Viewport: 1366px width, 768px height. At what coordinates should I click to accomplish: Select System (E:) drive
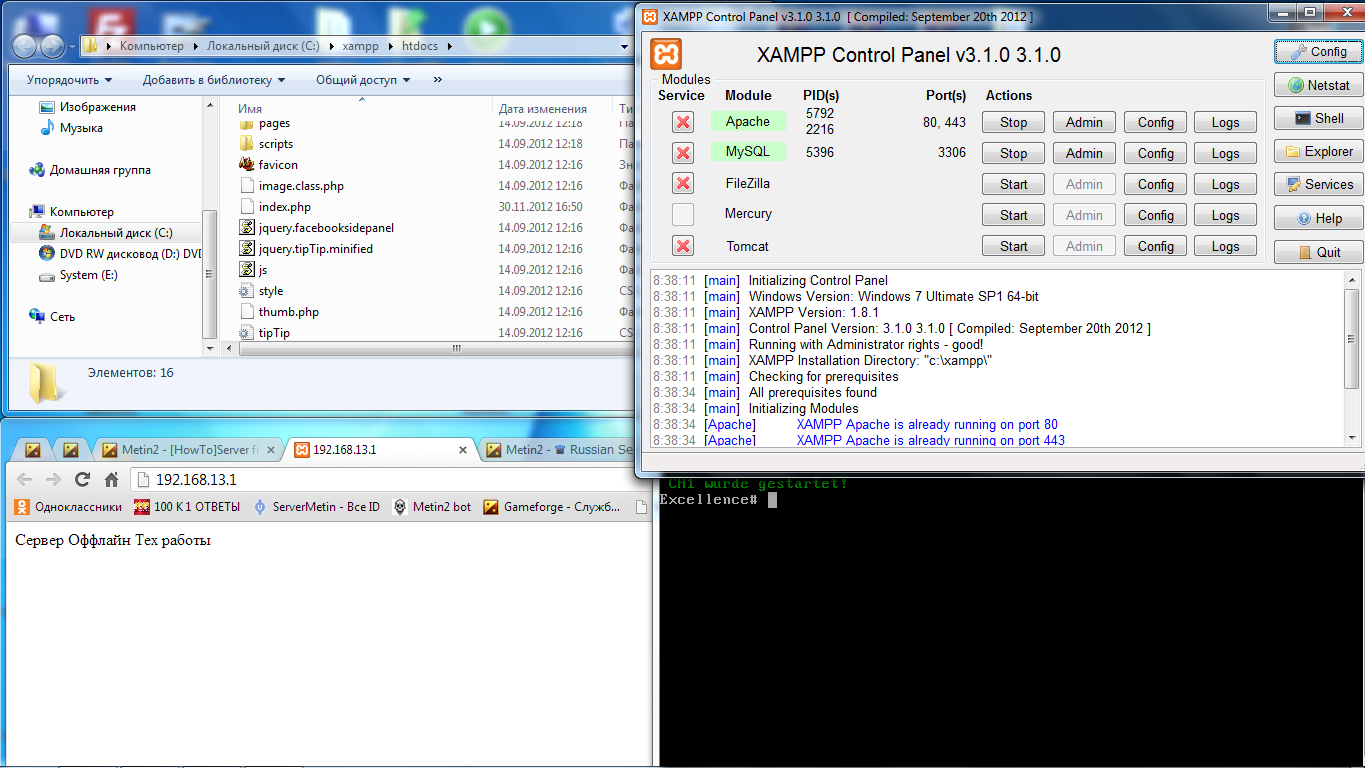pyautogui.click(x=78, y=275)
